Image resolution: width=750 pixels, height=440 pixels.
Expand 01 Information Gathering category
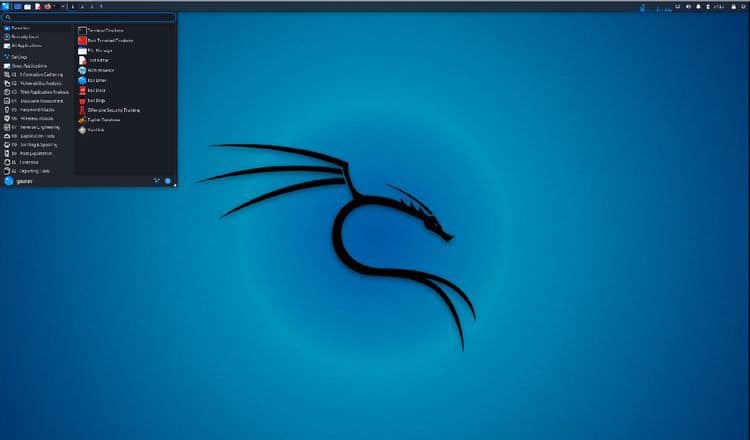click(x=40, y=74)
